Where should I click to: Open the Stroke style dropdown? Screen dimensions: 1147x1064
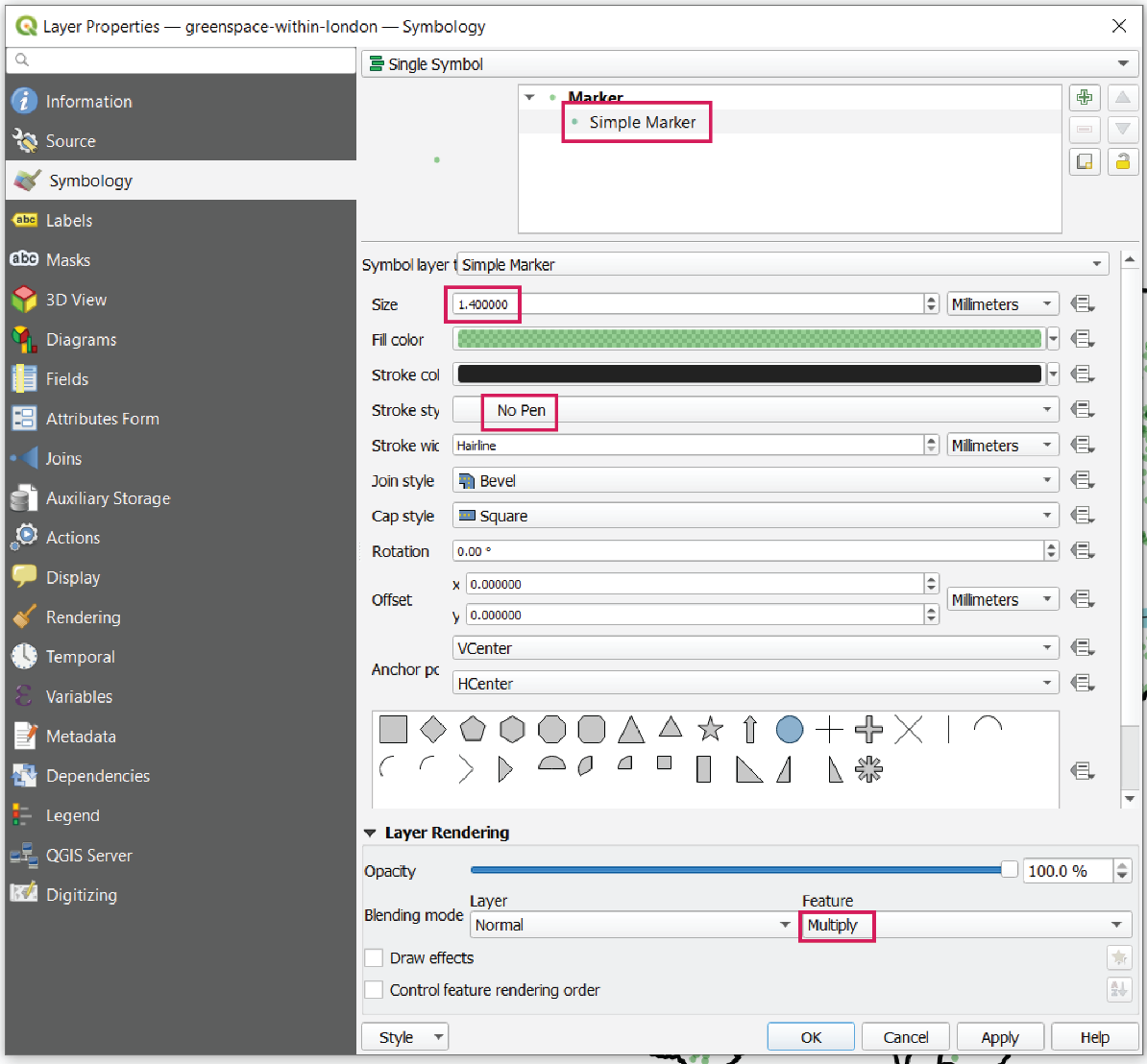click(755, 410)
